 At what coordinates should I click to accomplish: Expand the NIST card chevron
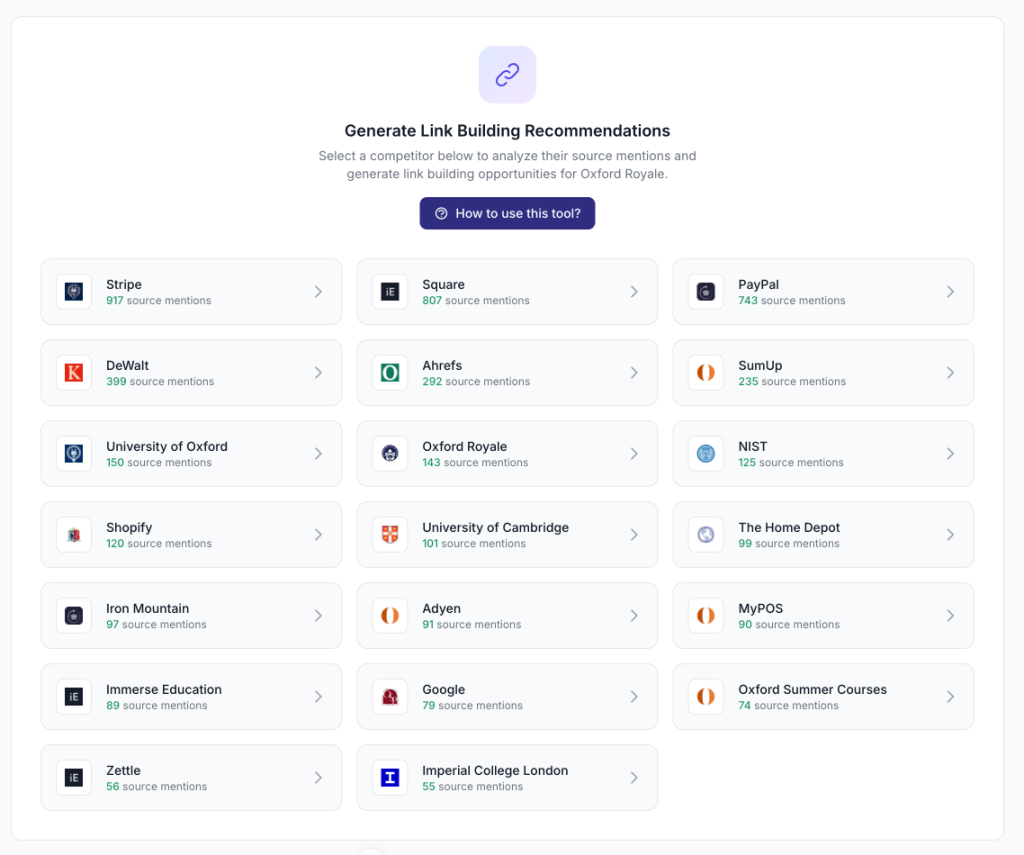coord(950,453)
